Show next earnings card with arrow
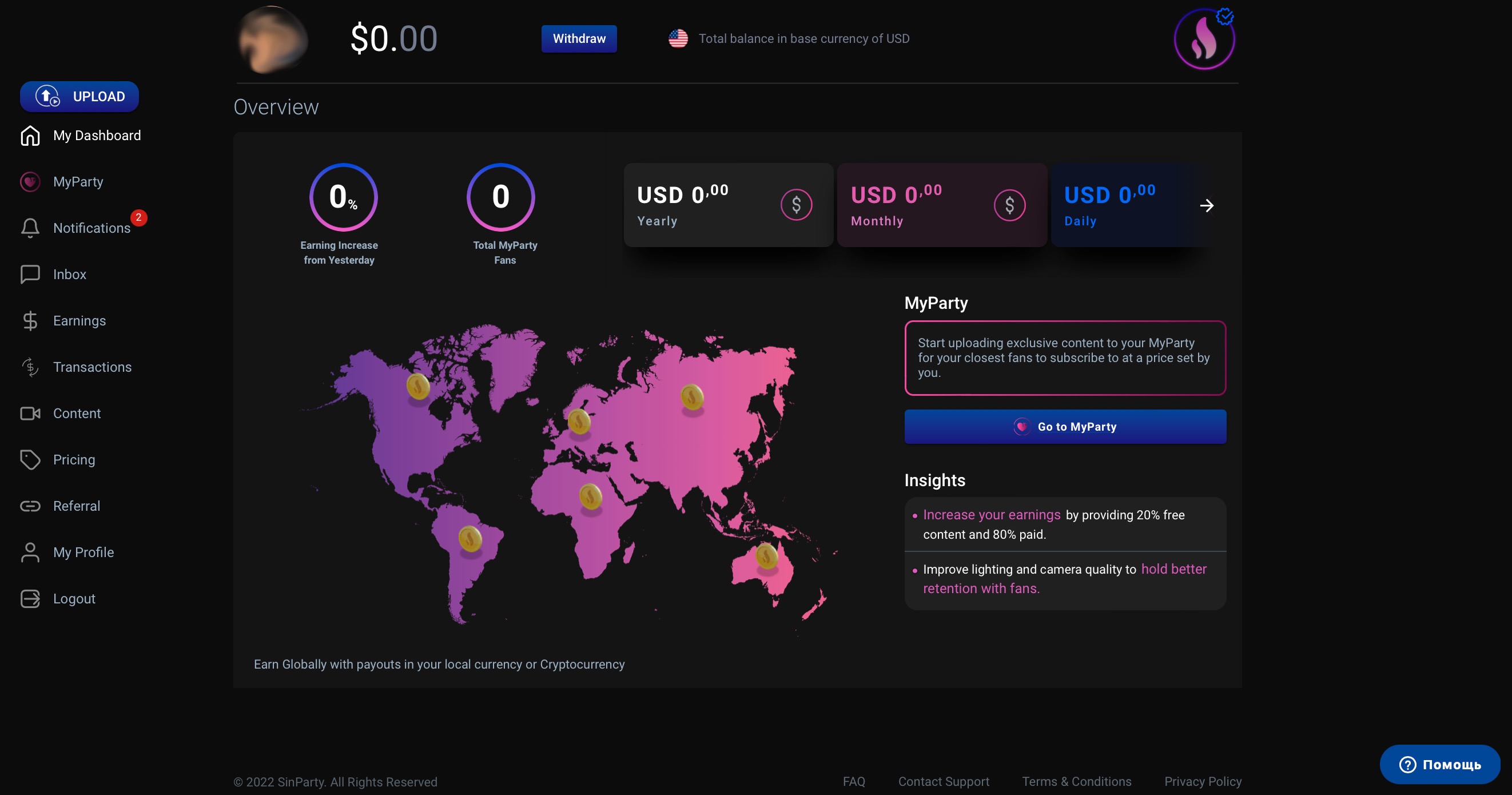The width and height of the screenshot is (1512, 795). coord(1207,205)
